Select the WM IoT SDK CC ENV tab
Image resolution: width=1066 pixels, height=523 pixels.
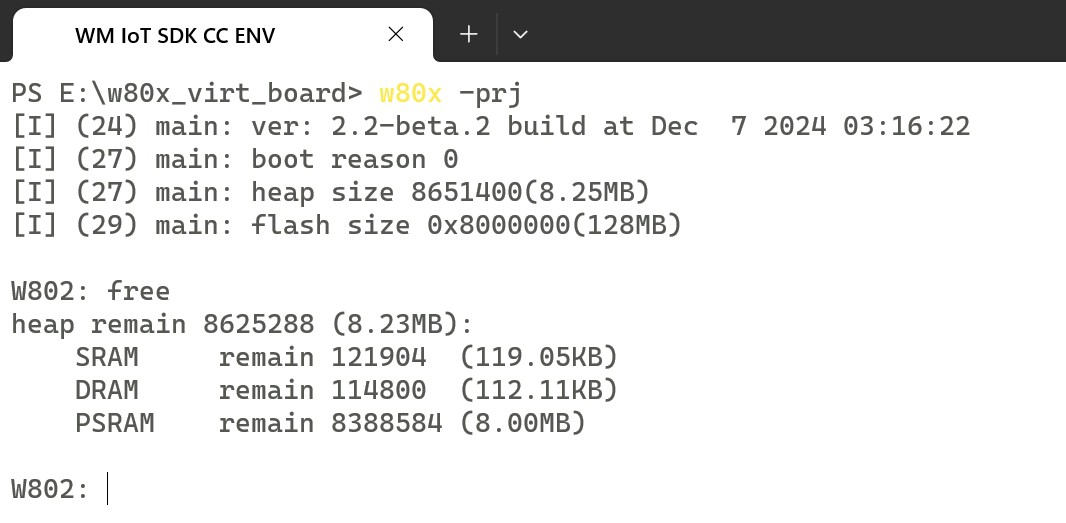point(175,36)
